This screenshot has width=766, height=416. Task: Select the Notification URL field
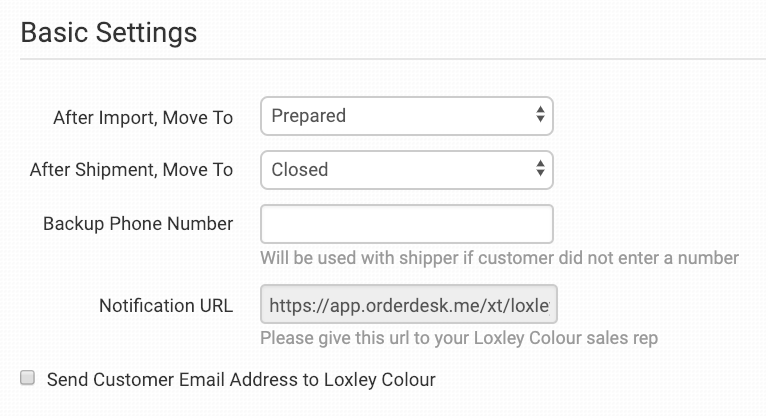(406, 306)
